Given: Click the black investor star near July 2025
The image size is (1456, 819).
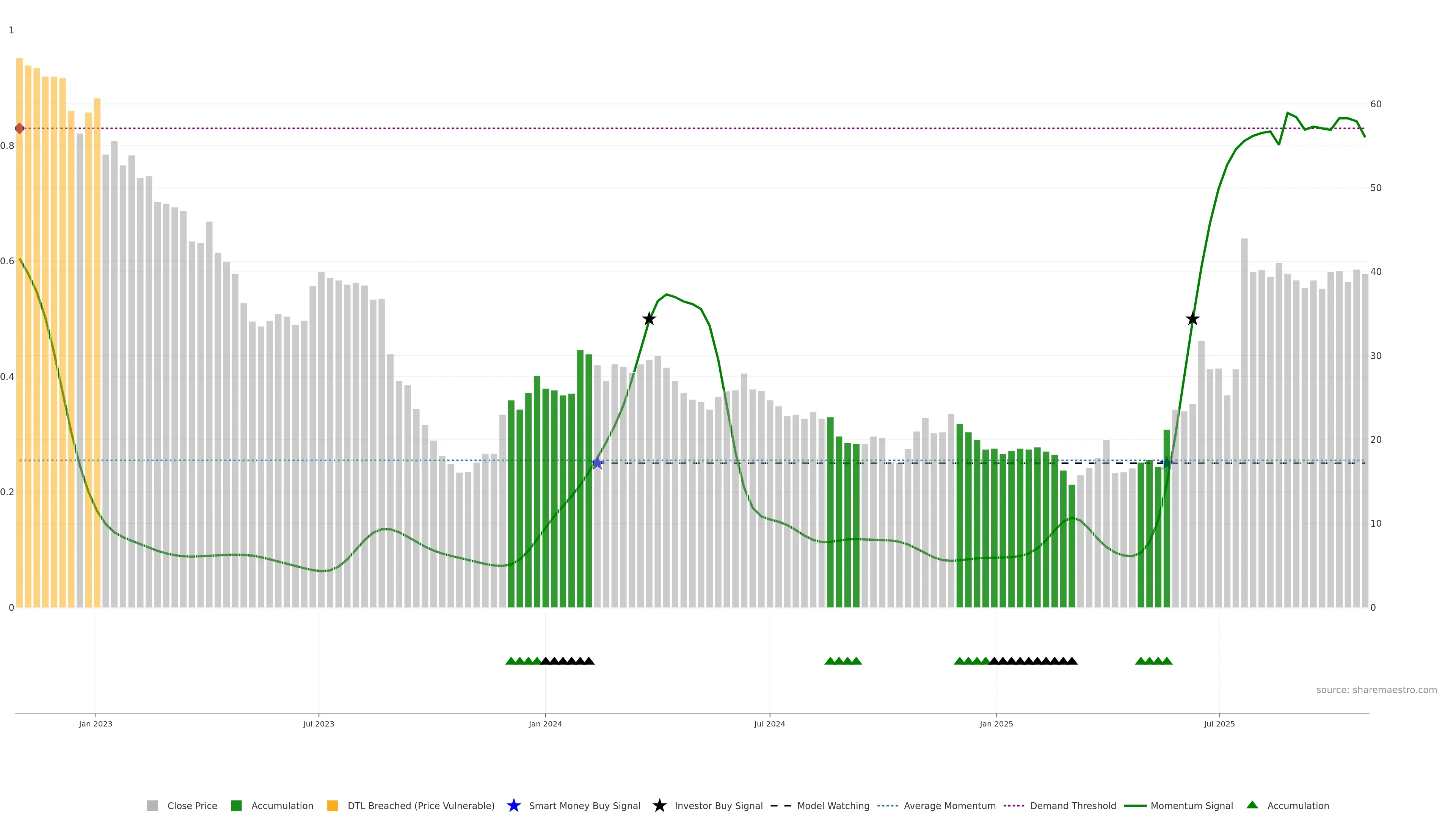Looking at the screenshot, I should [x=1192, y=319].
